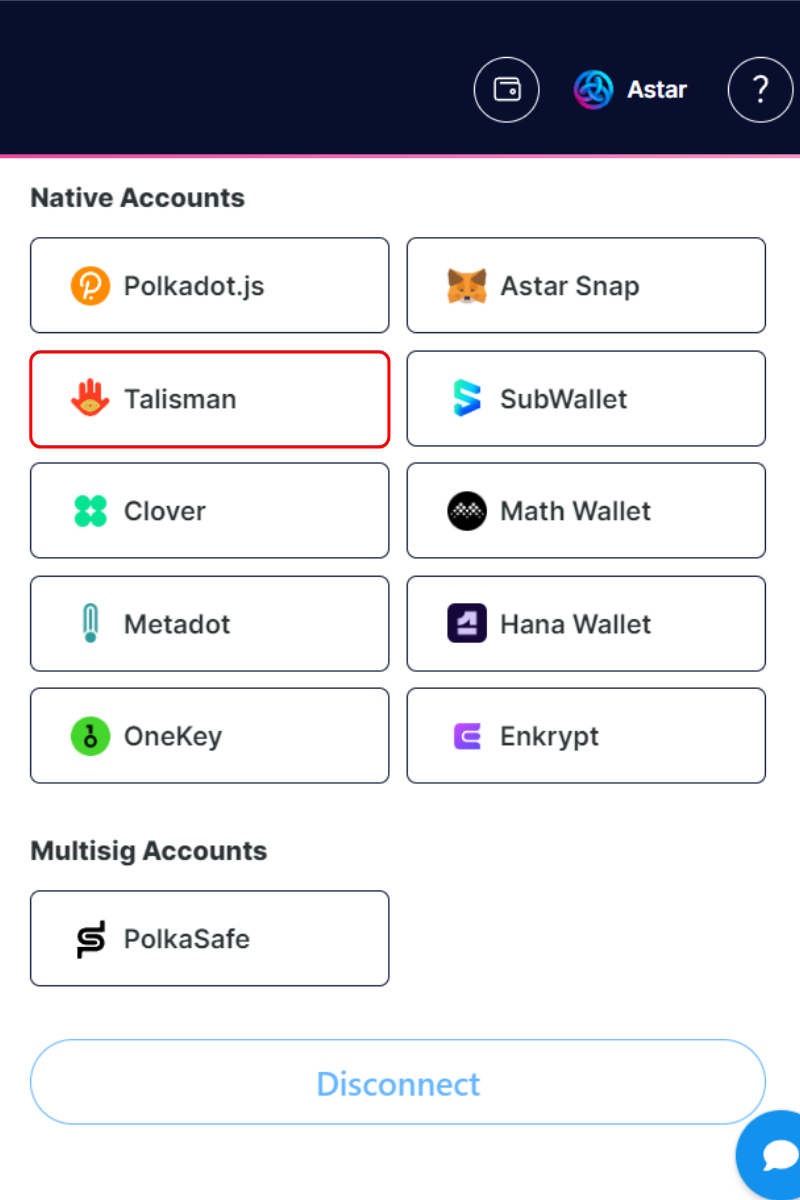The height and width of the screenshot is (1200, 800).
Task: Choose Astar Snap wallet
Action: 585,286
